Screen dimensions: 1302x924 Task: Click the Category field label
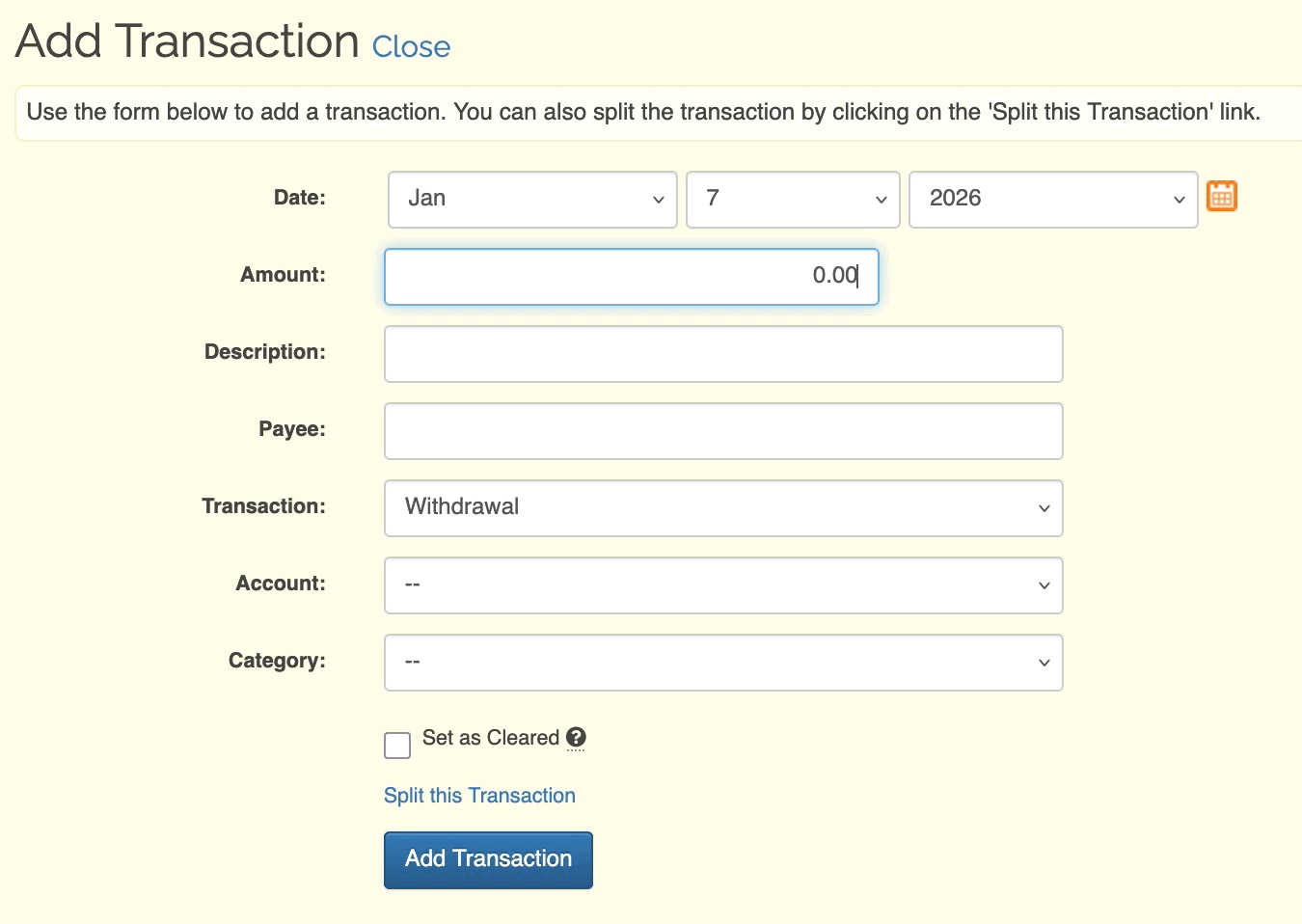pos(277,661)
